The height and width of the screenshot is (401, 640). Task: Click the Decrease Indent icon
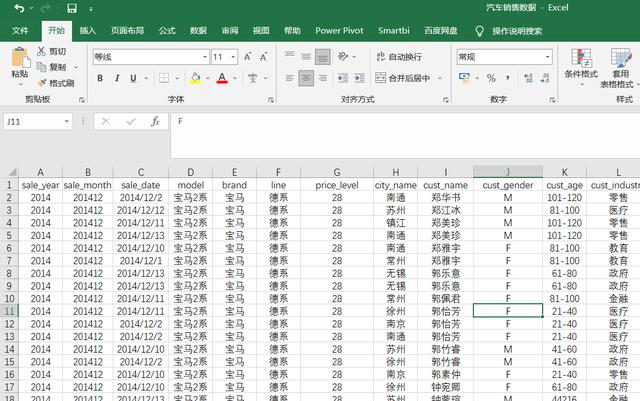coord(343,78)
